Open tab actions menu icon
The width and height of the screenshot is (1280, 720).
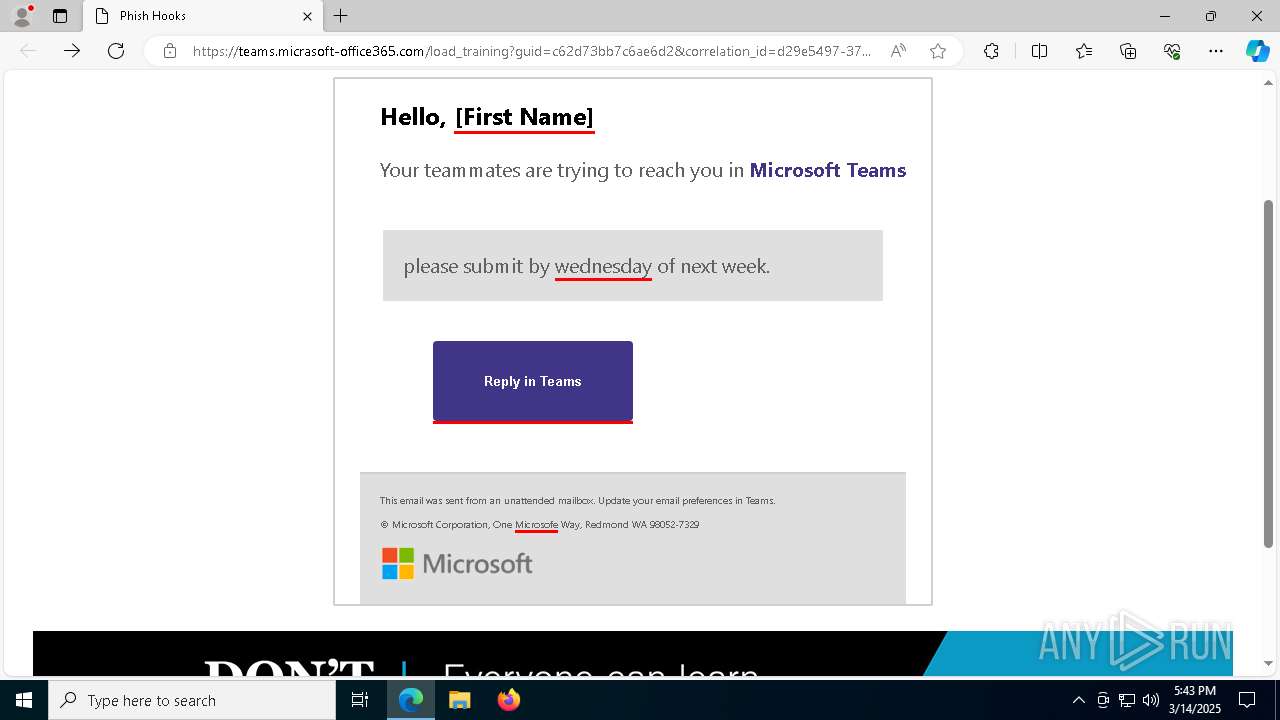click(60, 16)
